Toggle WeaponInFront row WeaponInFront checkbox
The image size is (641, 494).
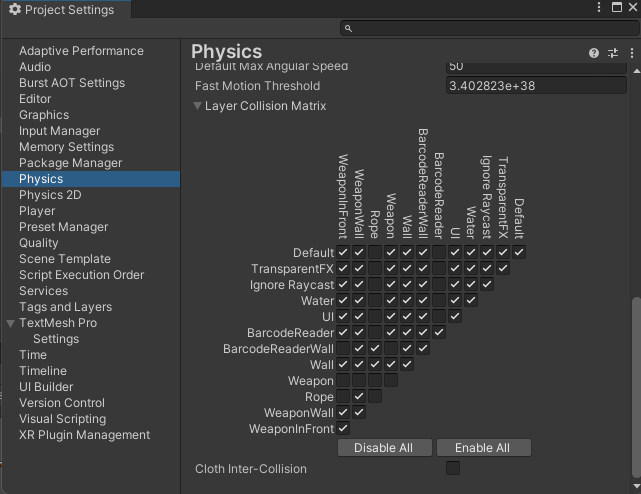[343, 428]
